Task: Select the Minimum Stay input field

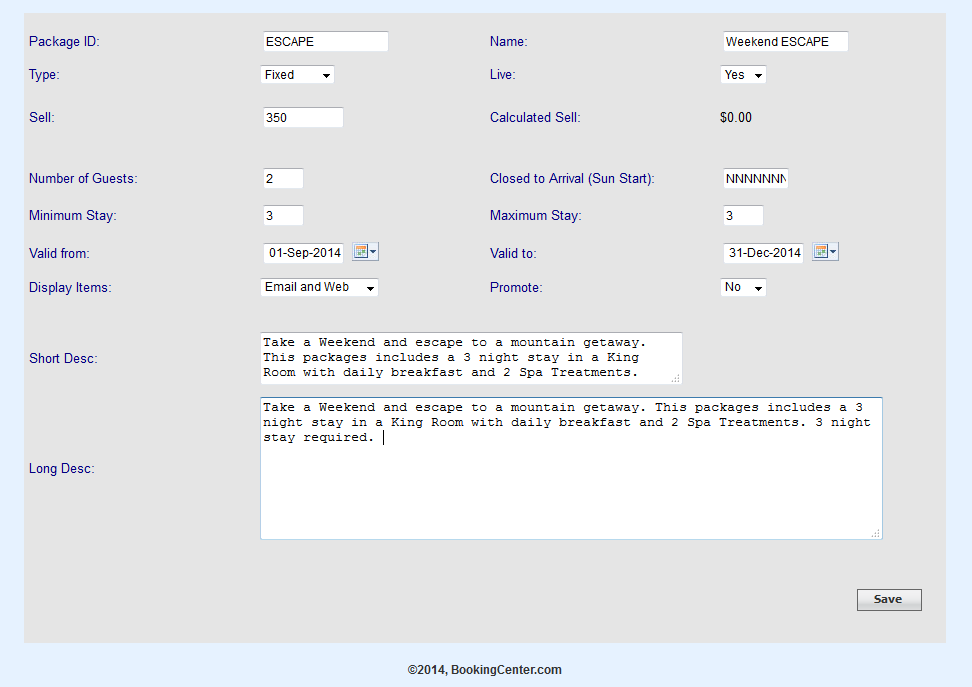Action: point(283,216)
